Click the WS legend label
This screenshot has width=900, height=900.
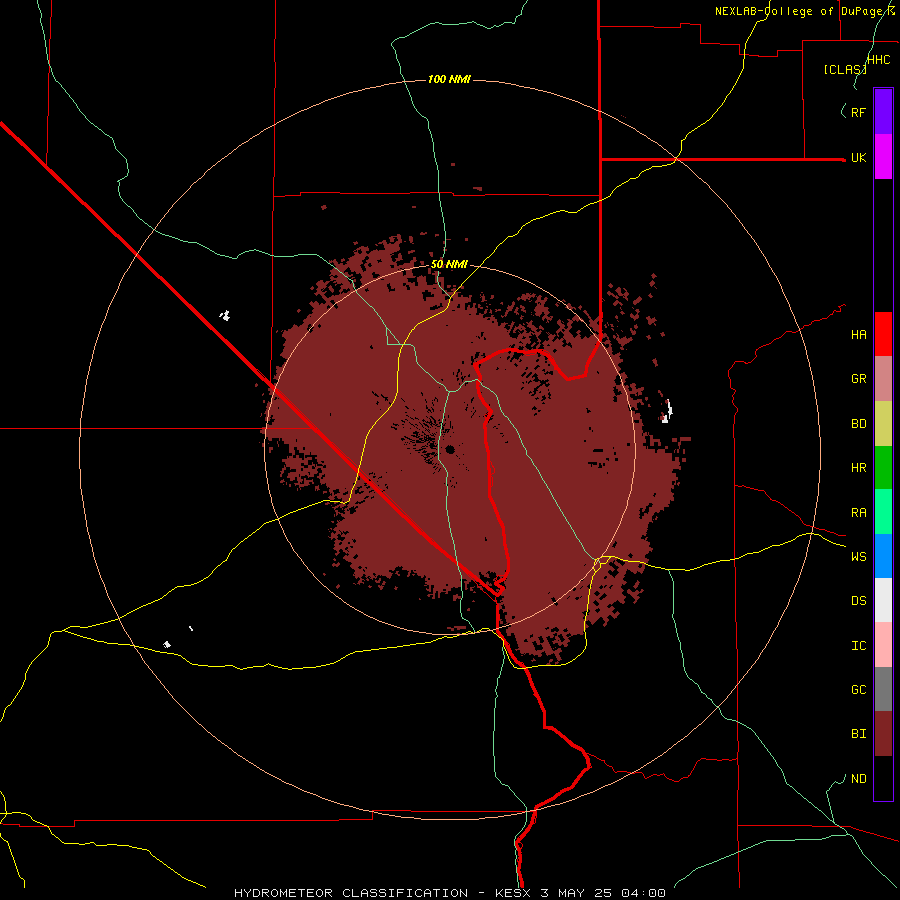858,557
